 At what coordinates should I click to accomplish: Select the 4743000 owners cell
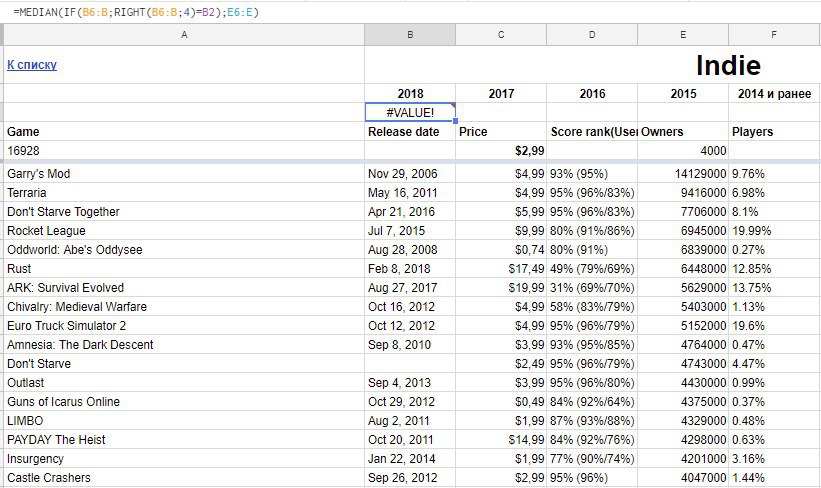[x=683, y=363]
